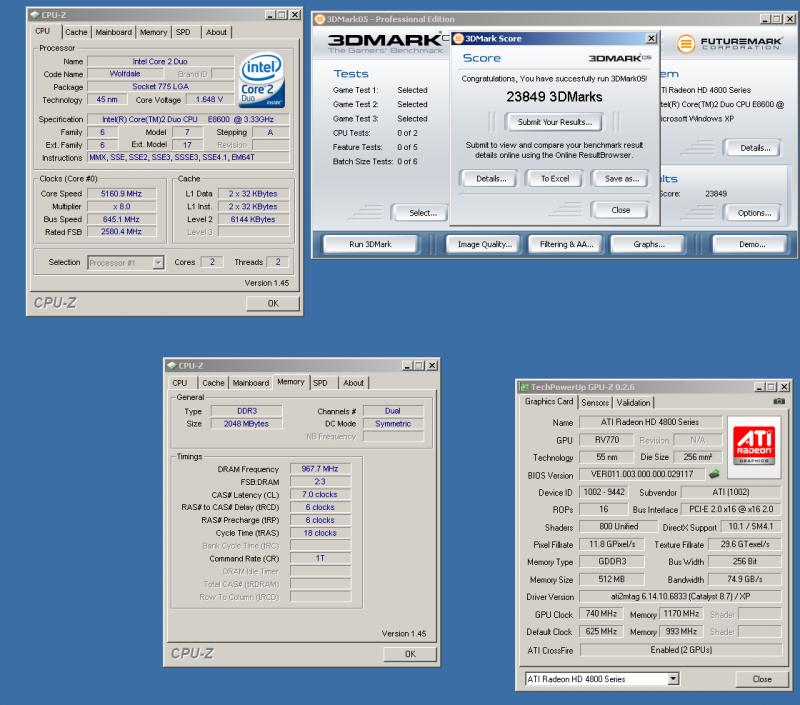Image resolution: width=800 pixels, height=705 pixels.
Task: Open the ATI Radeon HD 4800 Series dropdown
Action: pos(673,678)
